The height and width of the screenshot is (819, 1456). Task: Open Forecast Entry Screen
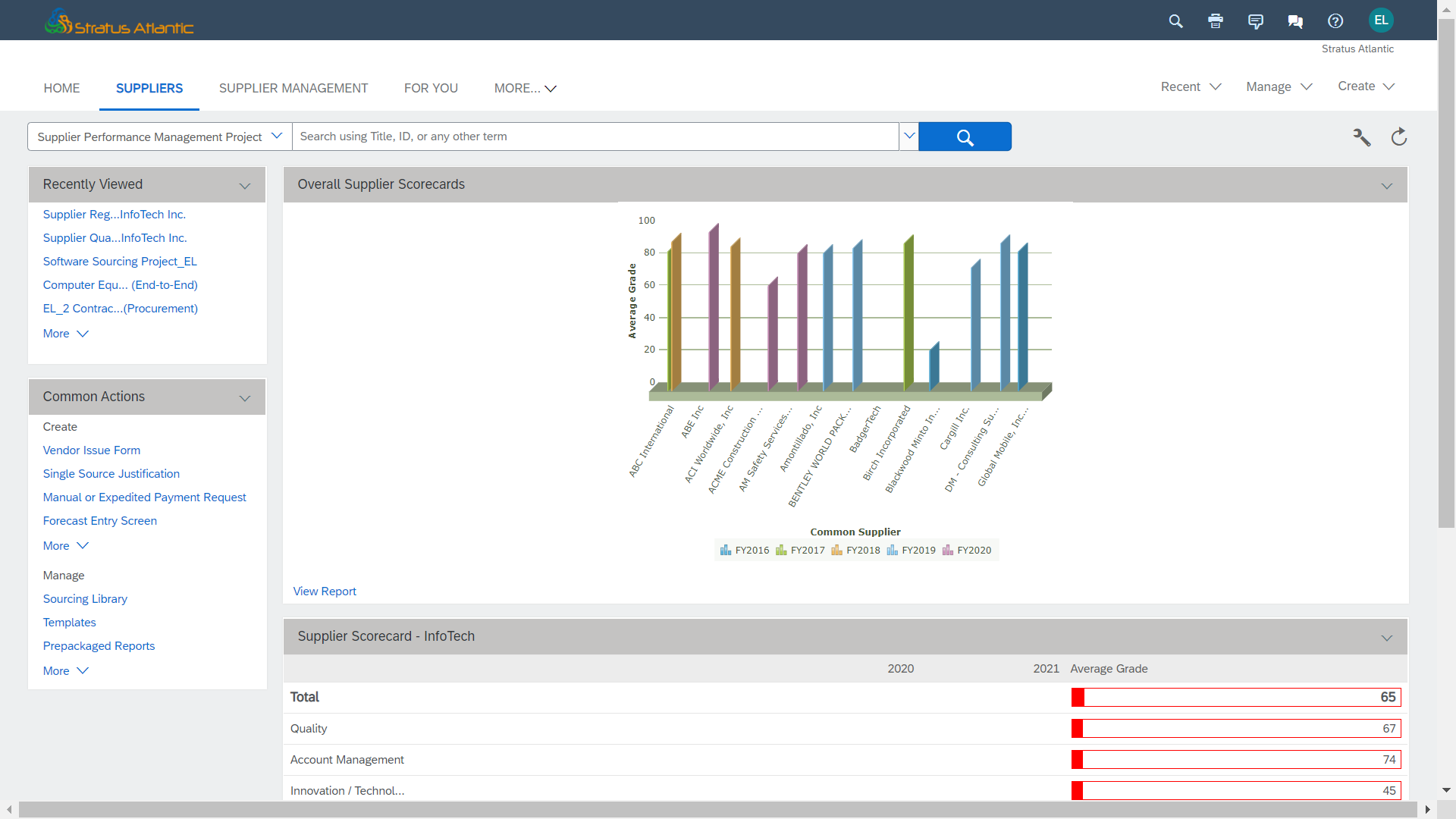click(100, 521)
